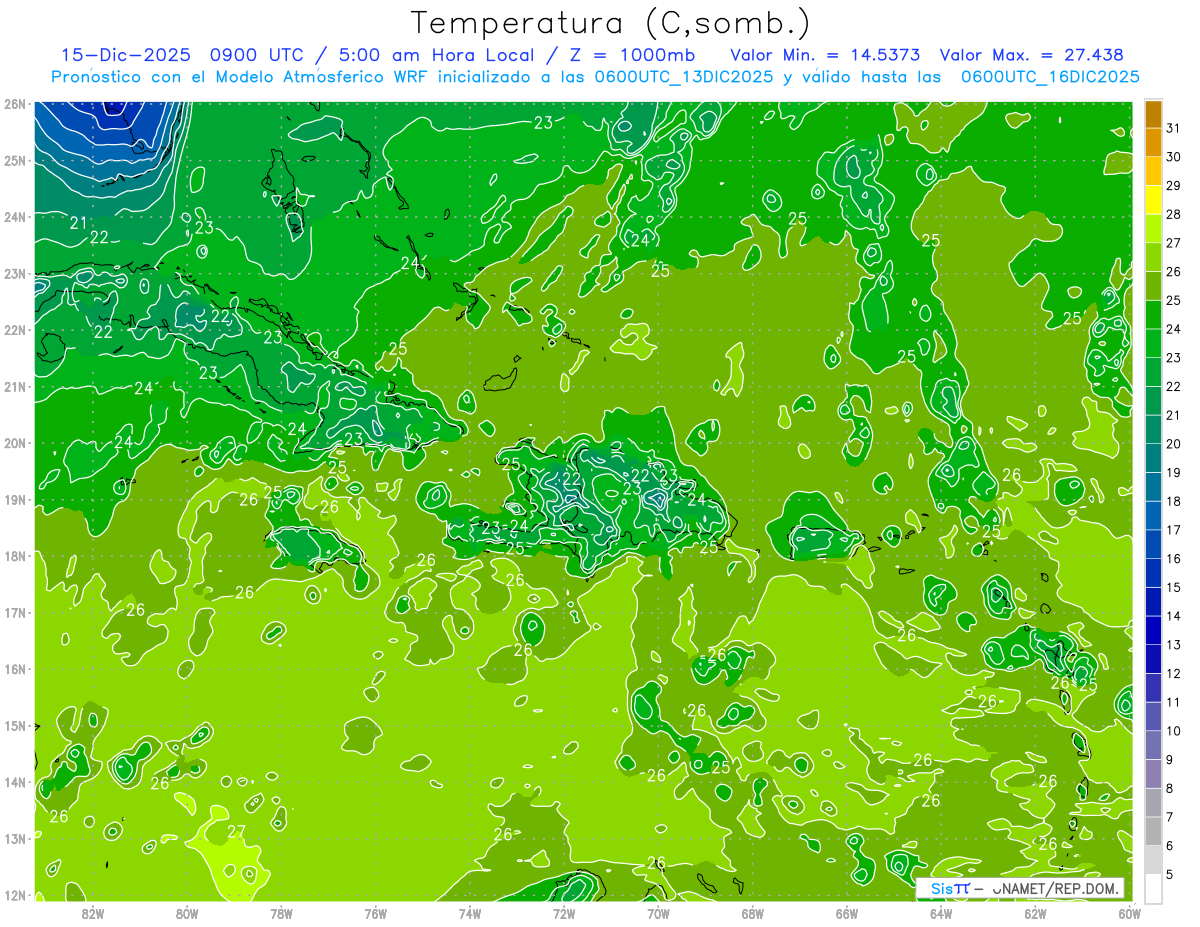Click the "21" contour label on the map

78,223
